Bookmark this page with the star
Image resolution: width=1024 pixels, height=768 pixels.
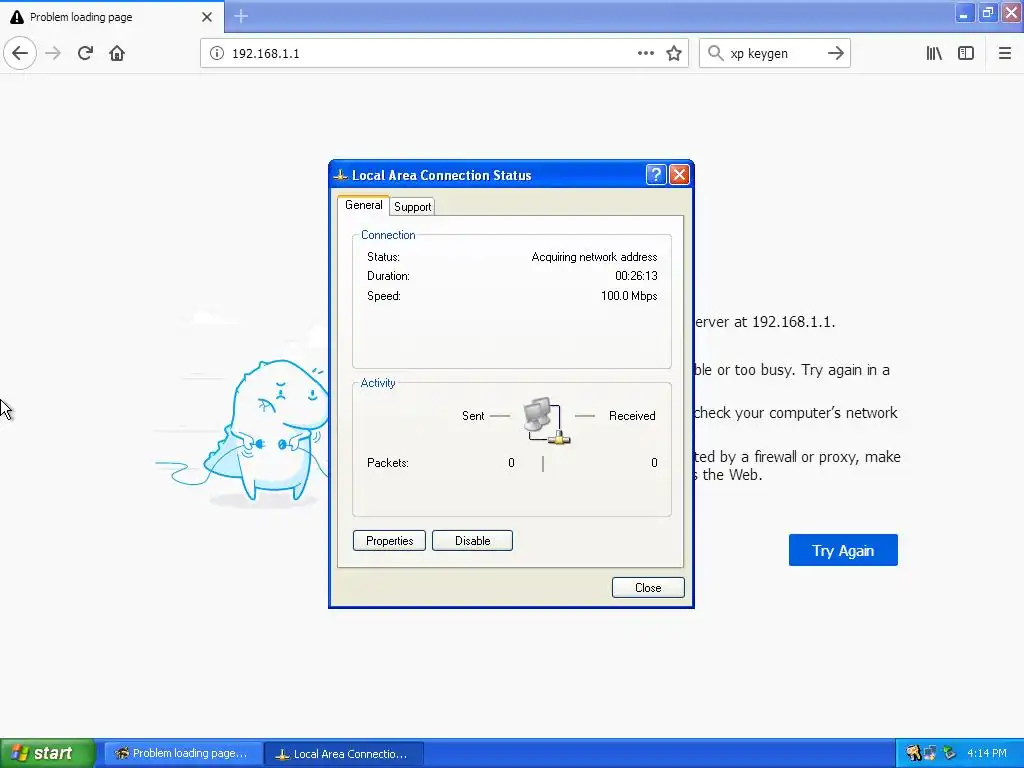point(674,53)
